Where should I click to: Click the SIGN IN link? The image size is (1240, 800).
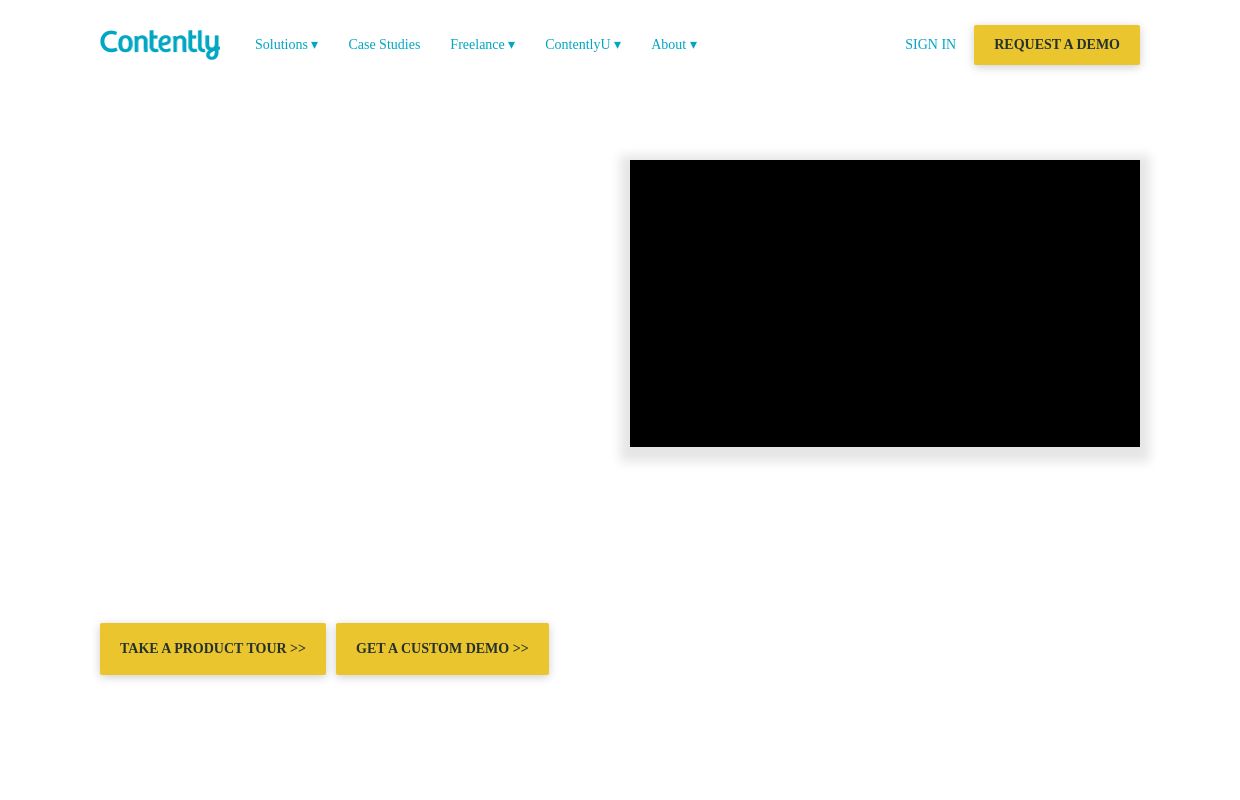(x=930, y=44)
